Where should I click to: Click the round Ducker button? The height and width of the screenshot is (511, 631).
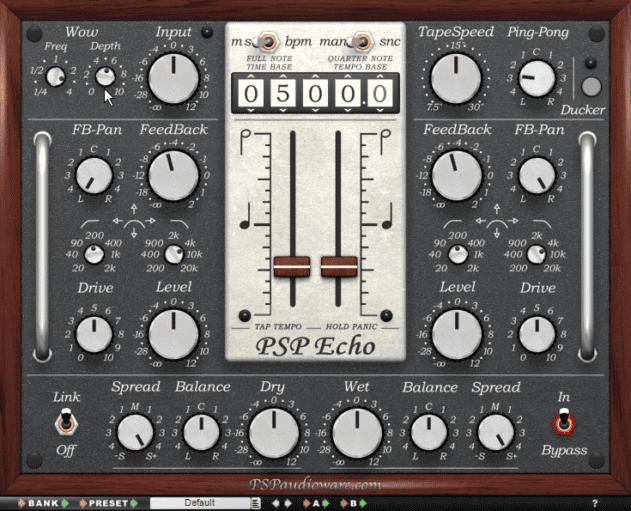pos(591,86)
